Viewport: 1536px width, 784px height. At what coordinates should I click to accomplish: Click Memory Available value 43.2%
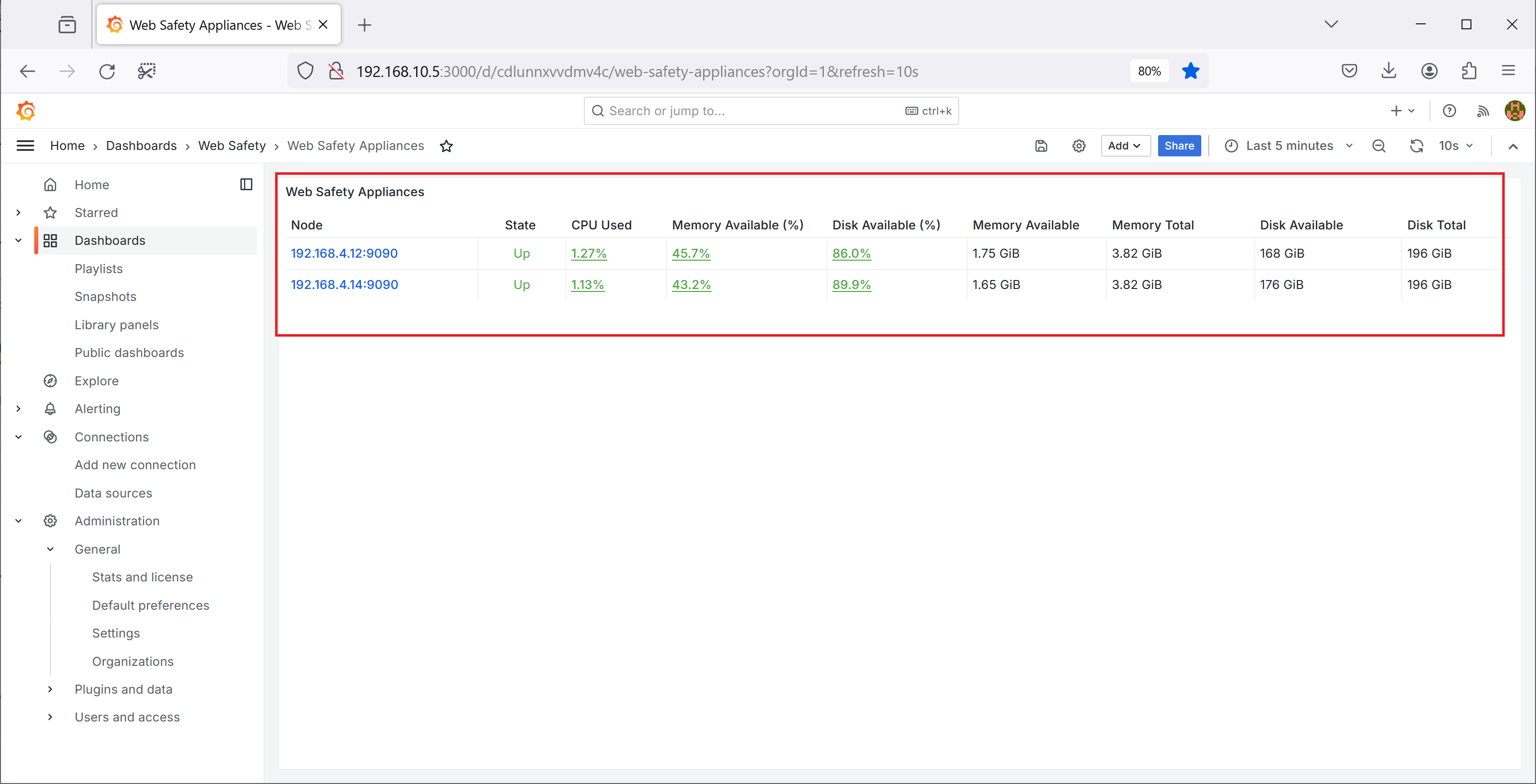(692, 285)
